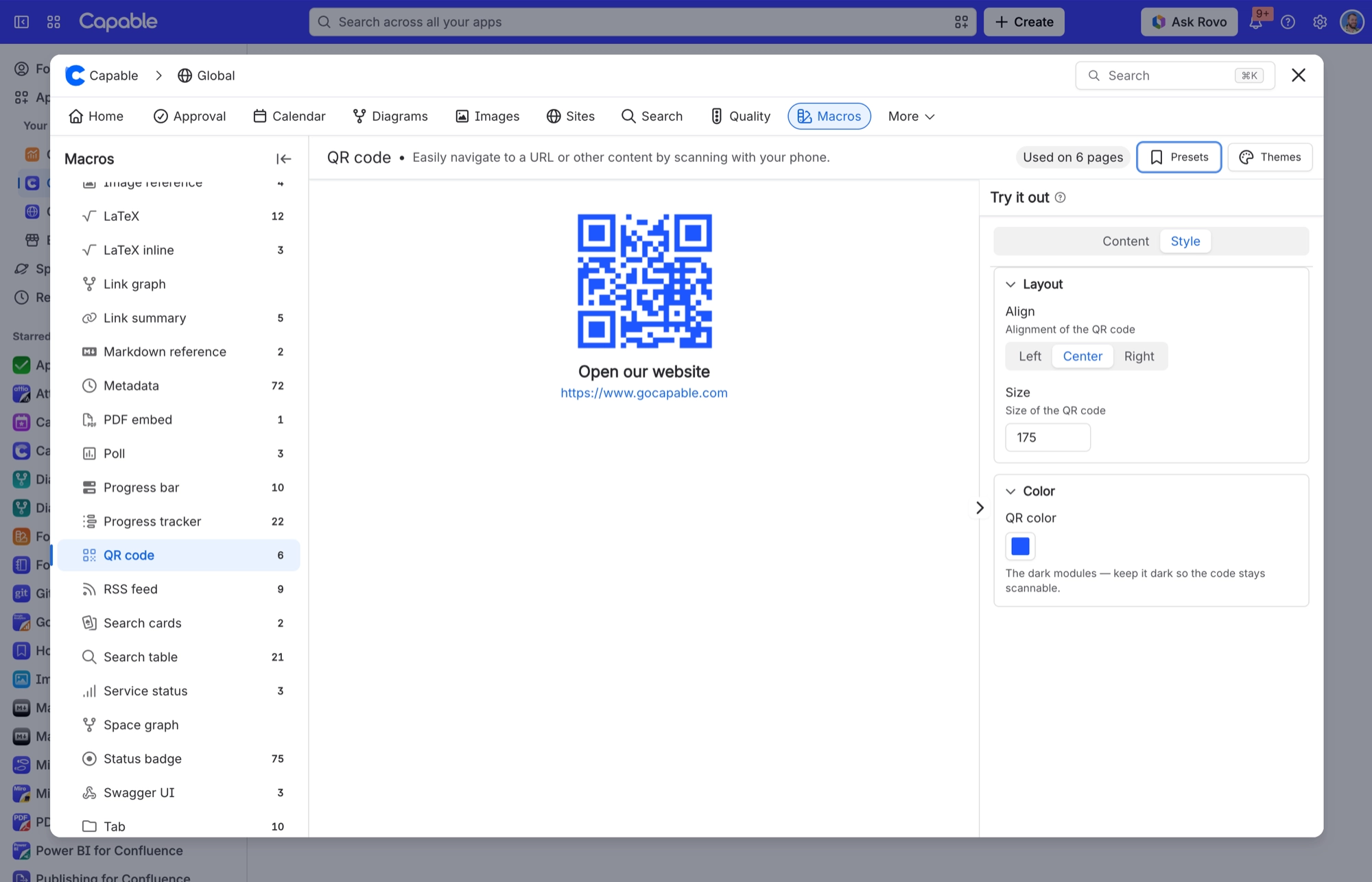Screen dimensions: 1372x882
Task: Expand the More navigation dropdown
Action: click(911, 117)
